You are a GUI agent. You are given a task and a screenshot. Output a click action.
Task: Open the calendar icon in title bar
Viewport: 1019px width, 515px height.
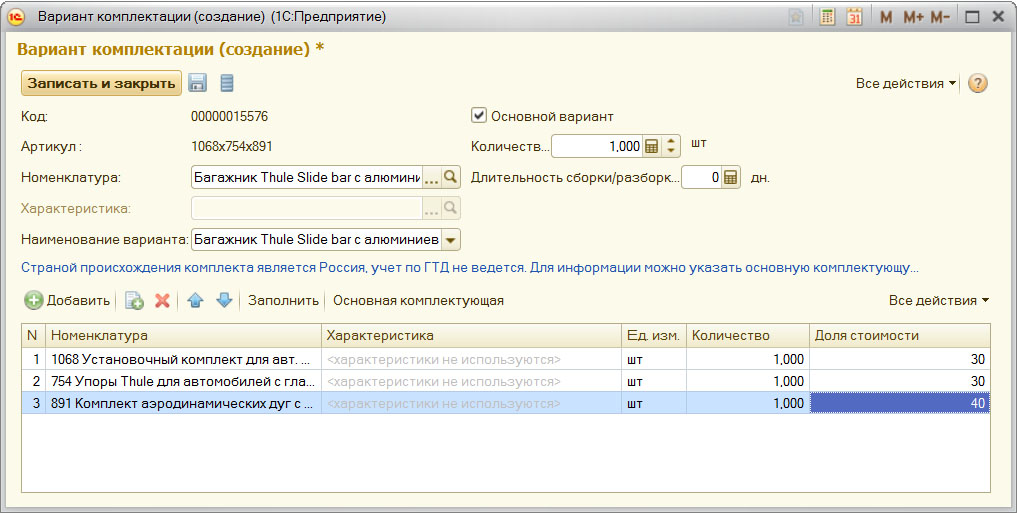pos(854,17)
